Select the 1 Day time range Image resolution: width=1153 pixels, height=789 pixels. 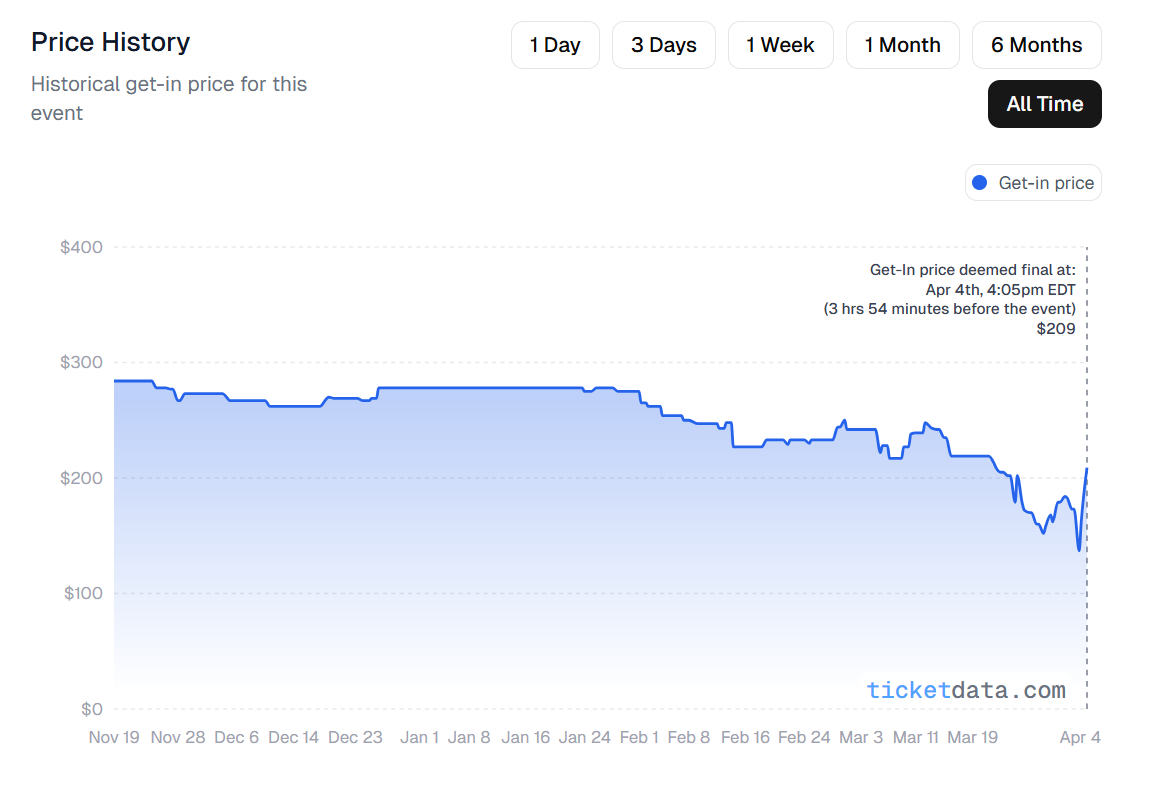[x=555, y=44]
